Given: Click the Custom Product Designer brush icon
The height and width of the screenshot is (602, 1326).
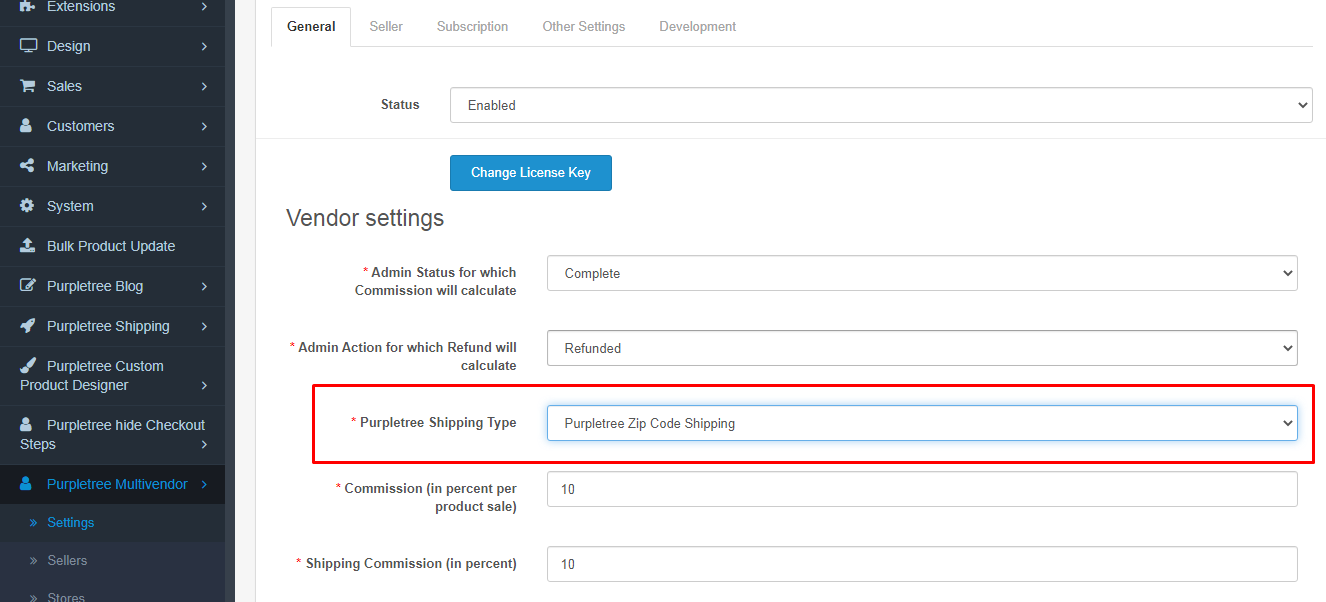Looking at the screenshot, I should 28,366.
